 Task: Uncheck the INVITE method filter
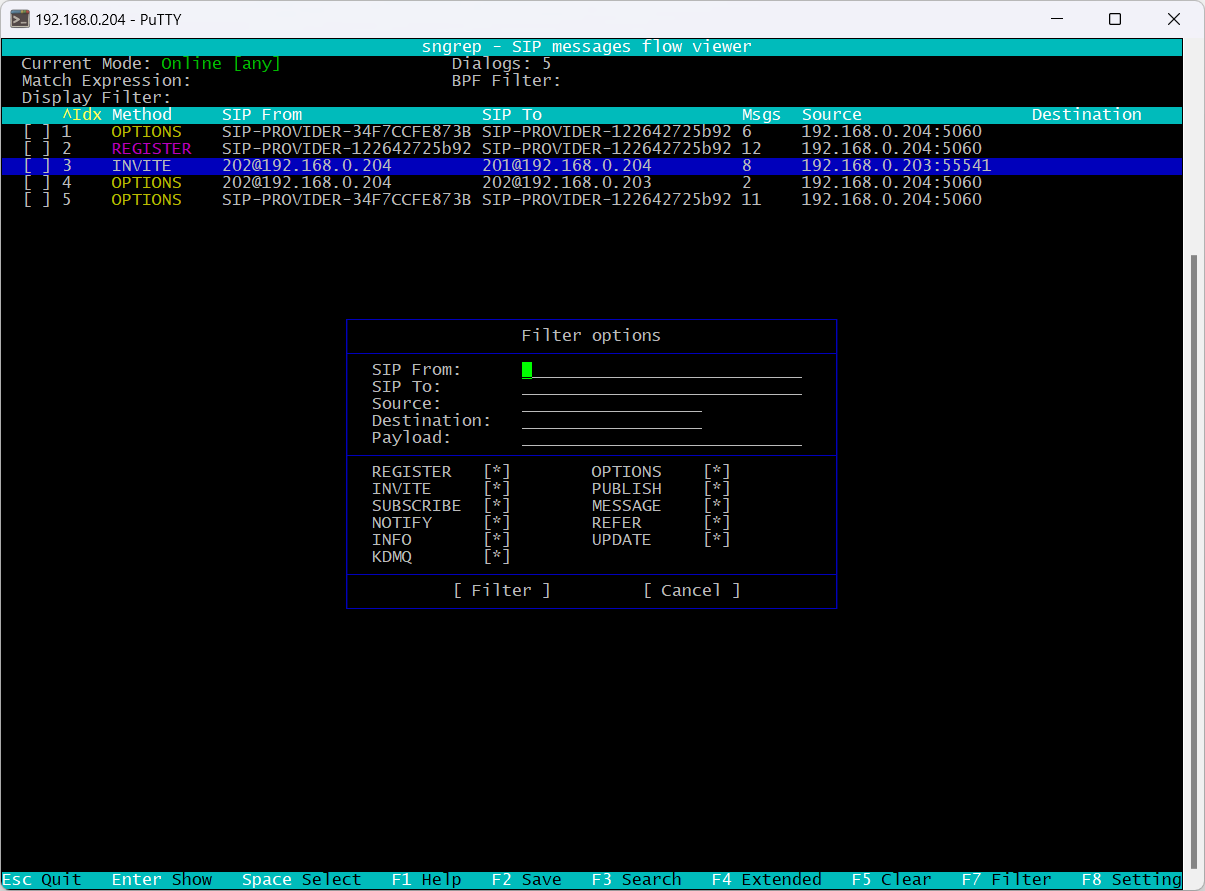click(x=497, y=489)
